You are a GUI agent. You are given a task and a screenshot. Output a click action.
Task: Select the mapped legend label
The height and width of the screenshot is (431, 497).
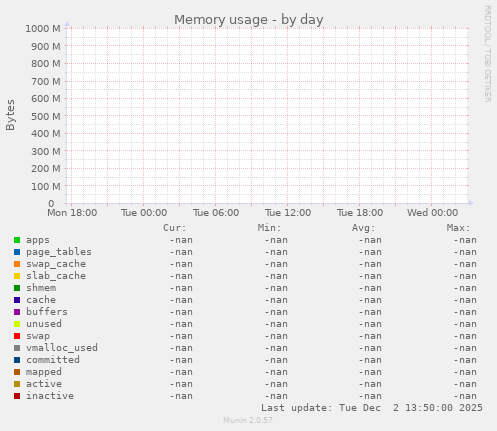pyautogui.click(x=44, y=372)
